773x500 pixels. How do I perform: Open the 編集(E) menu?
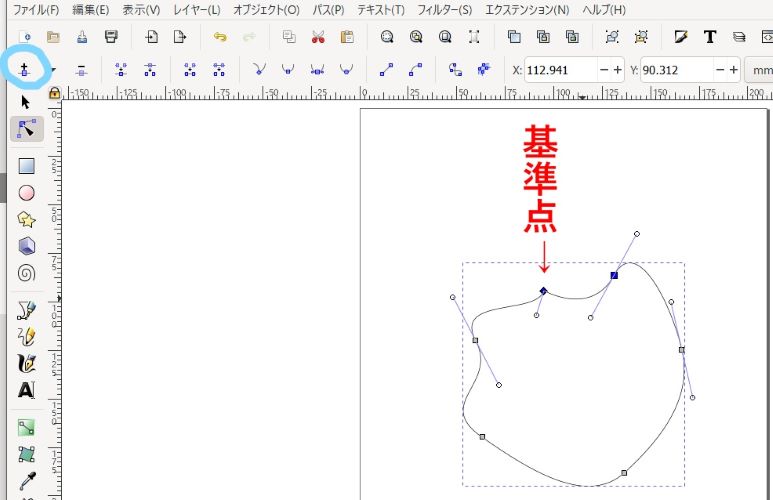tap(91, 9)
